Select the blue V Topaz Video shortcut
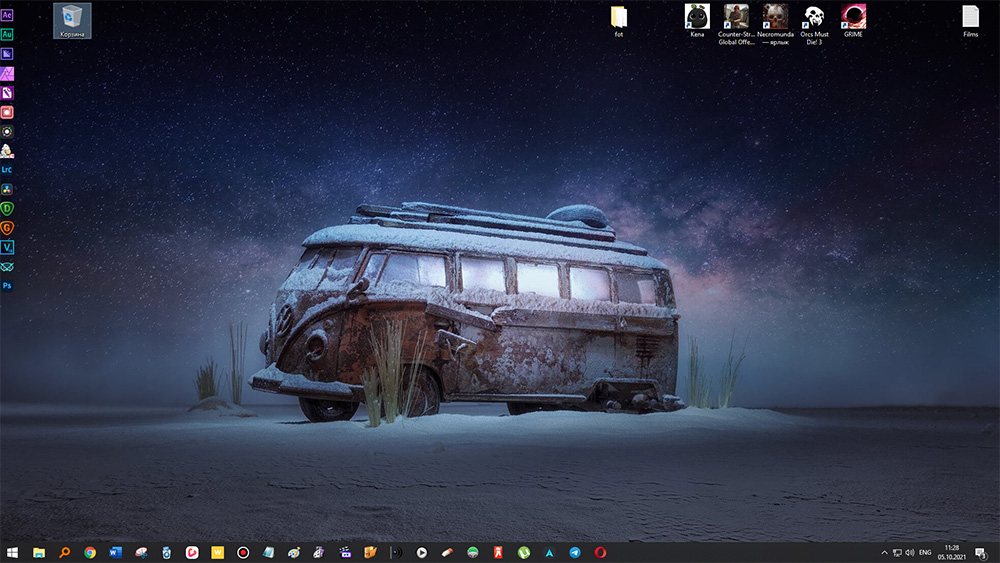Image resolution: width=1000 pixels, height=563 pixels. point(7,247)
